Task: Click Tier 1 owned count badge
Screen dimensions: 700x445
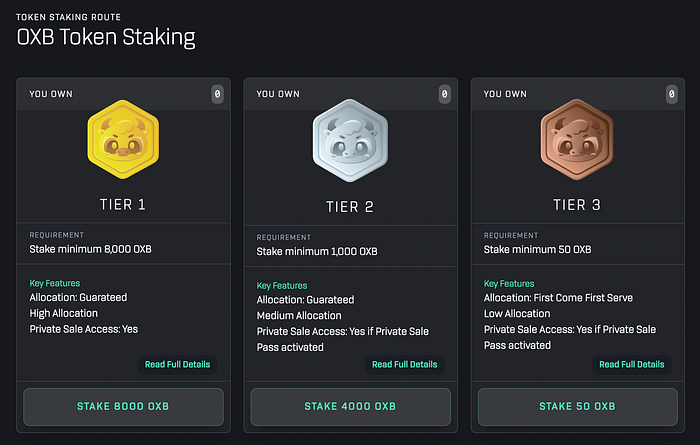Action: click(x=217, y=94)
